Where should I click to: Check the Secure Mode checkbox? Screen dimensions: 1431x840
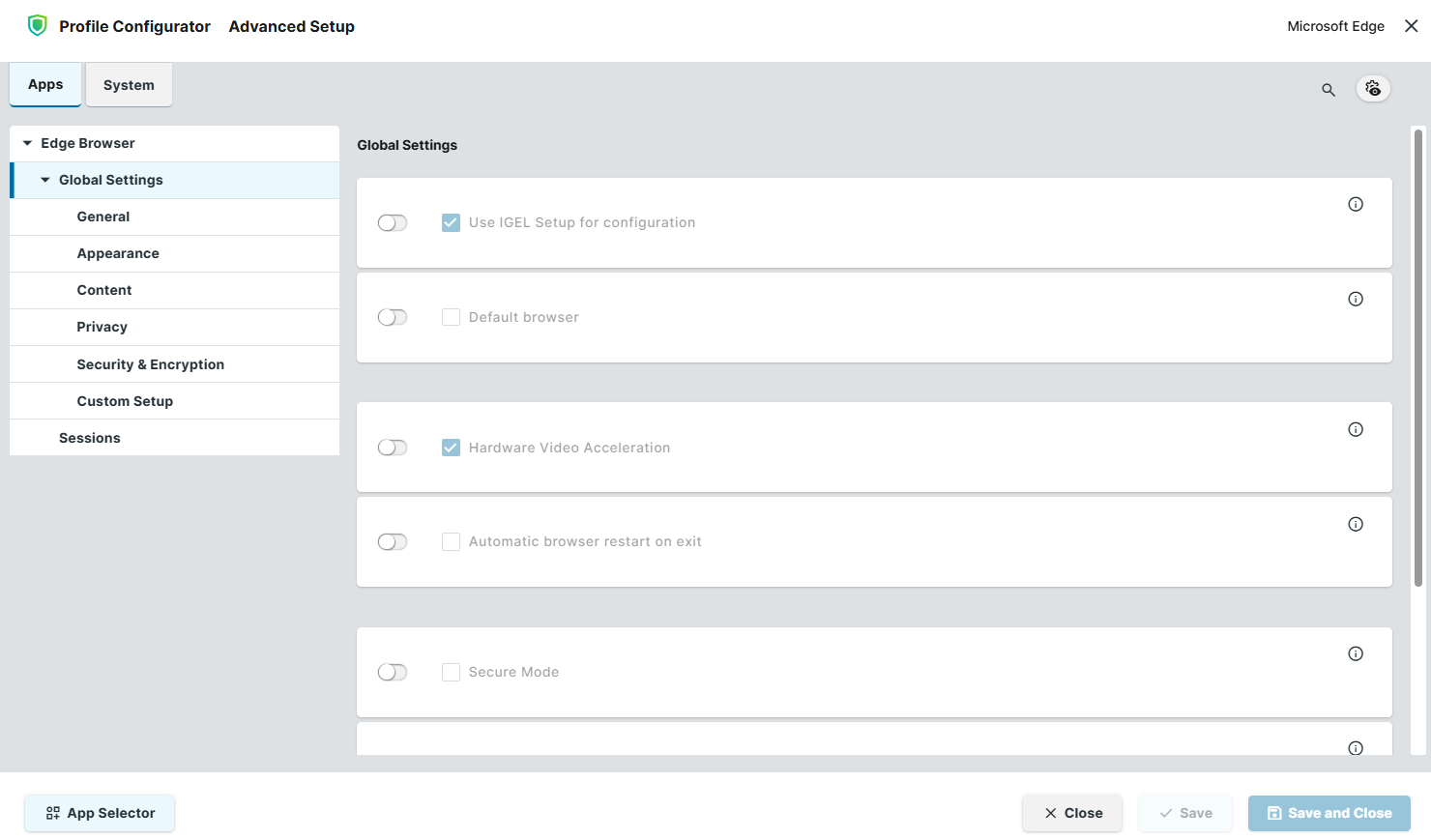pyautogui.click(x=451, y=672)
